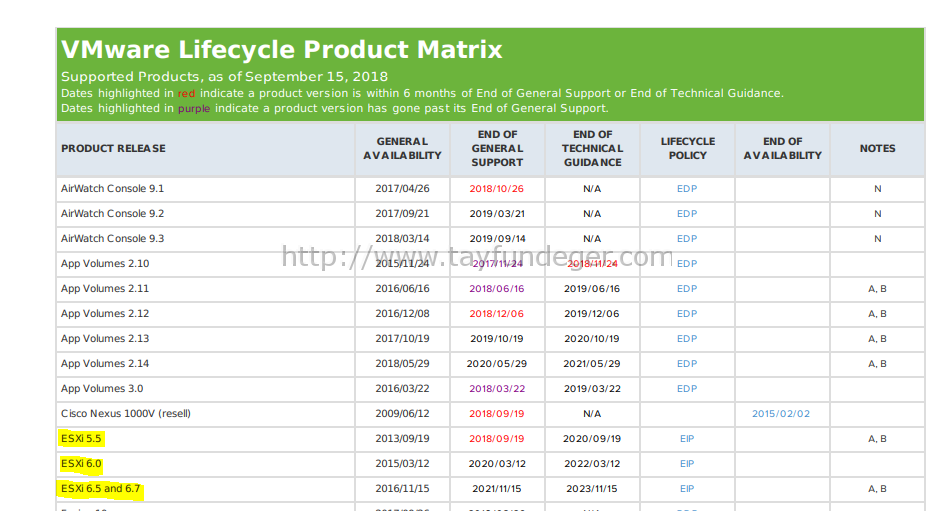Open the EIP link for ESXi 6.5 and 6.7

pos(686,489)
